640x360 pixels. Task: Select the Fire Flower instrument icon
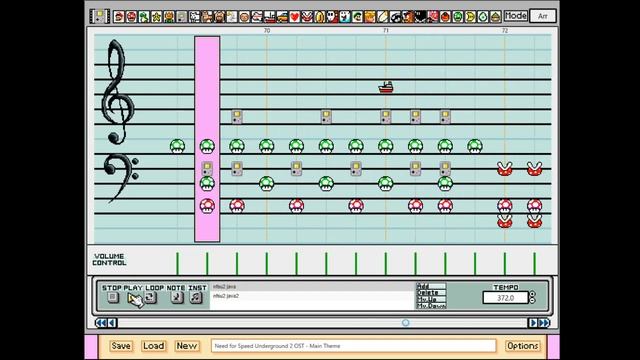(169, 17)
